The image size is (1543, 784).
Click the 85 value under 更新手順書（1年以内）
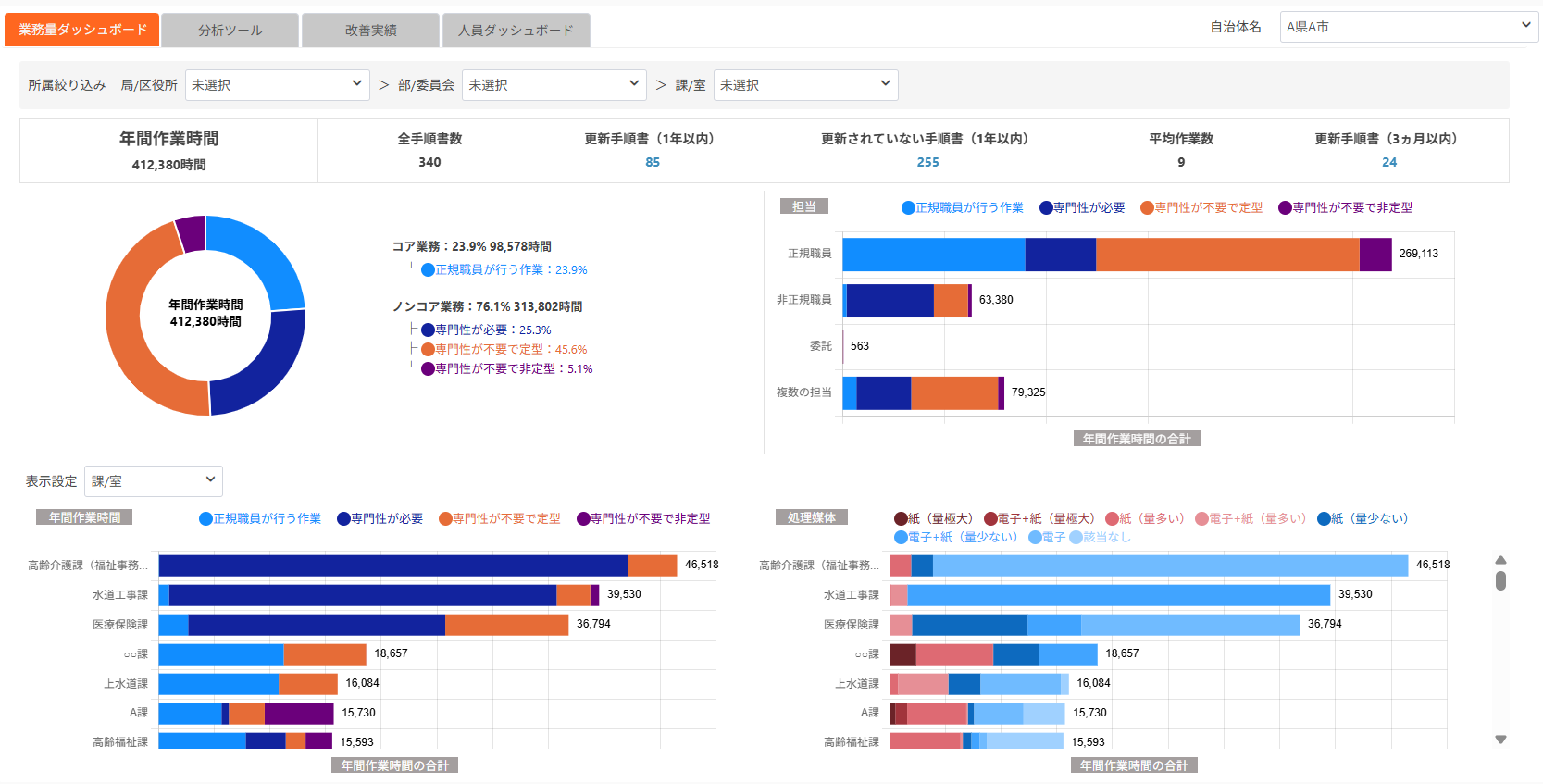653,162
